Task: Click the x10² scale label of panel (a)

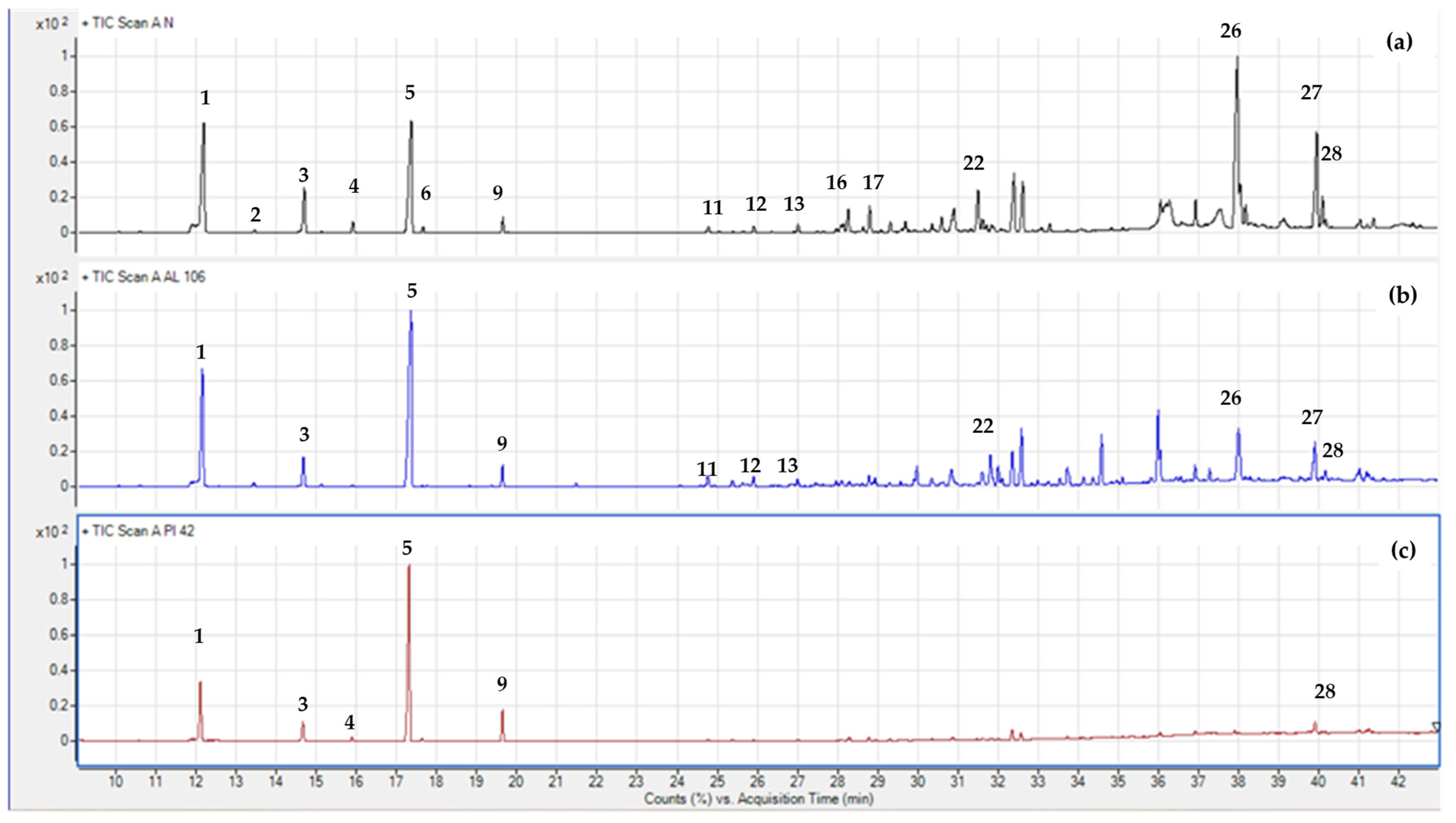Action: [x=51, y=24]
